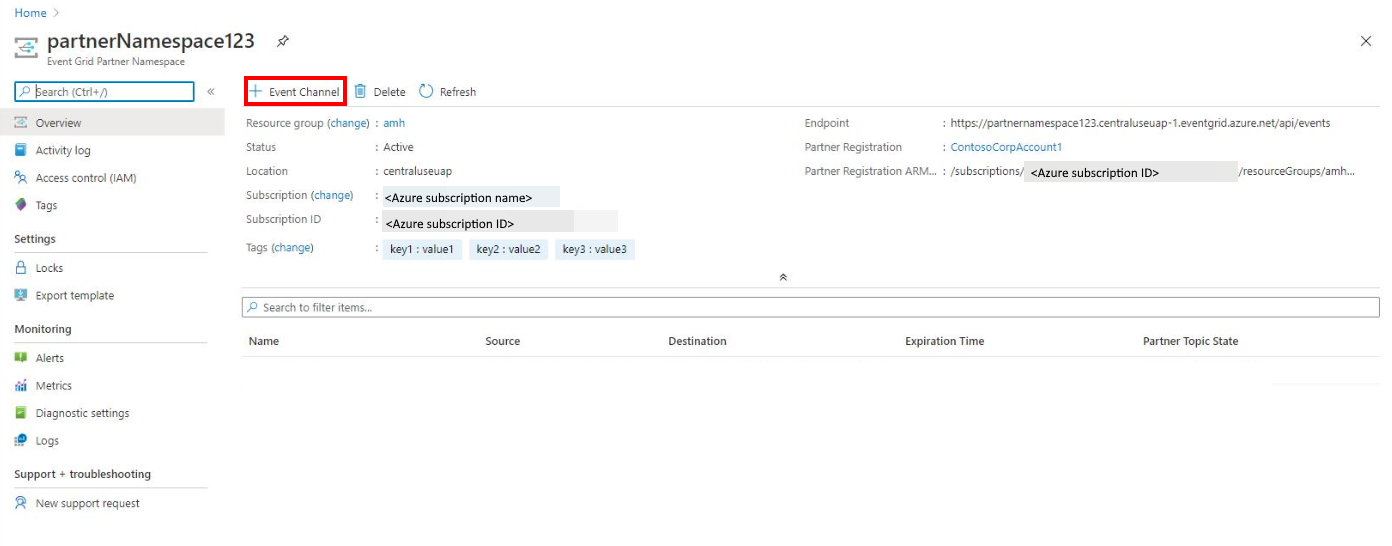Click the Logs icon in the sidebar
1392x546 pixels.
pos(21,440)
